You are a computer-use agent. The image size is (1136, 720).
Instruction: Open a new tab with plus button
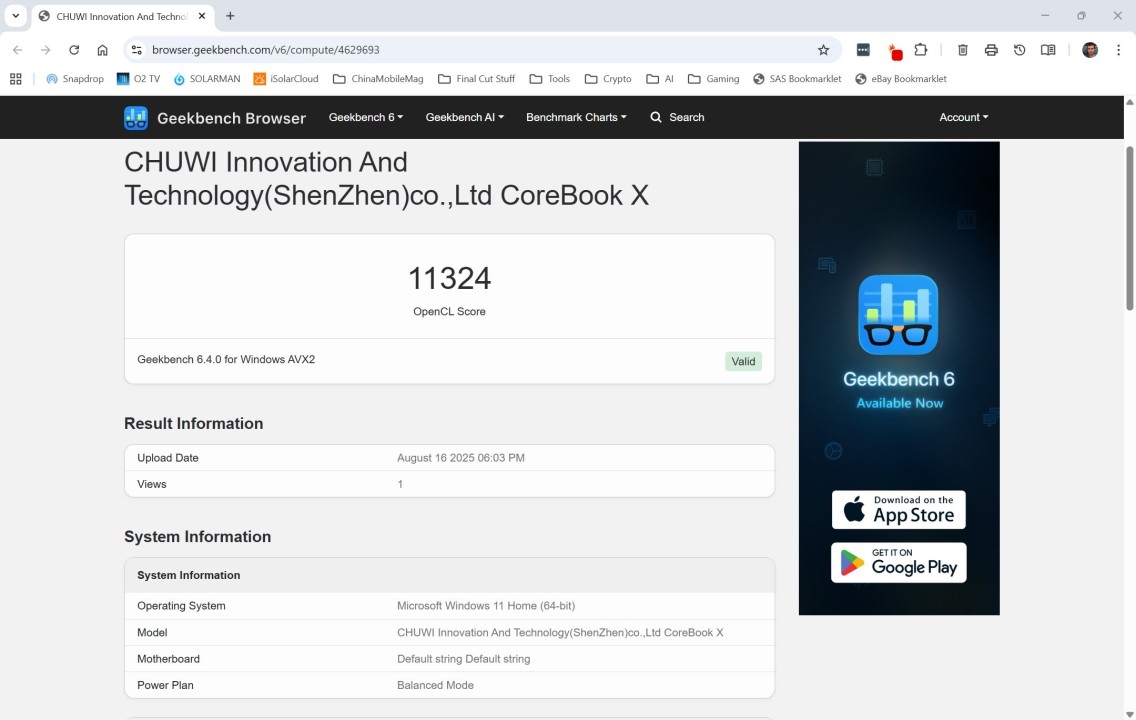[x=230, y=15]
